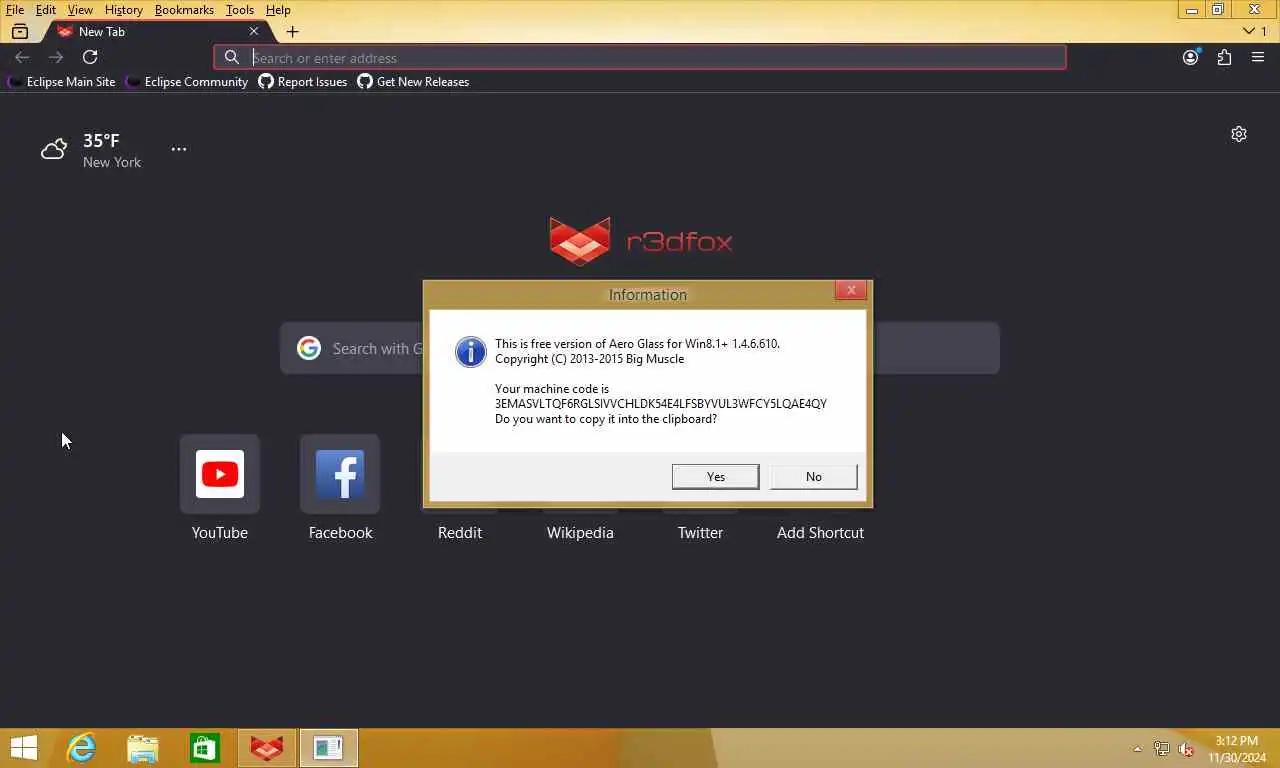
Task: Open the list all tabs dropdown
Action: (x=1254, y=32)
